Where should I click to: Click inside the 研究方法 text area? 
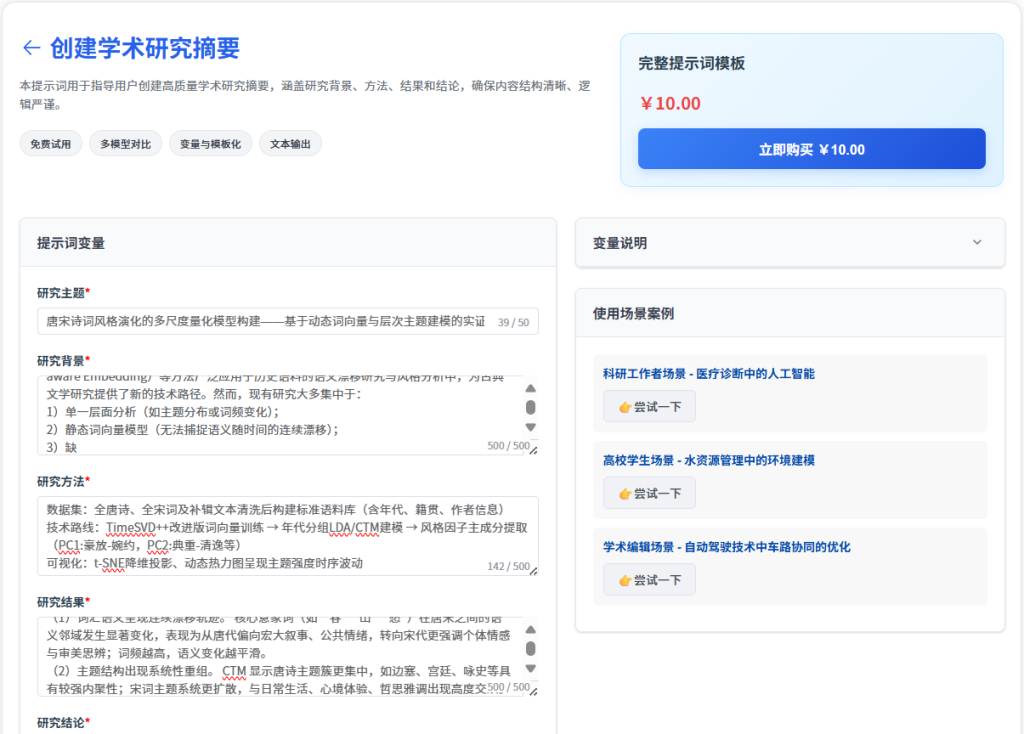click(280, 535)
